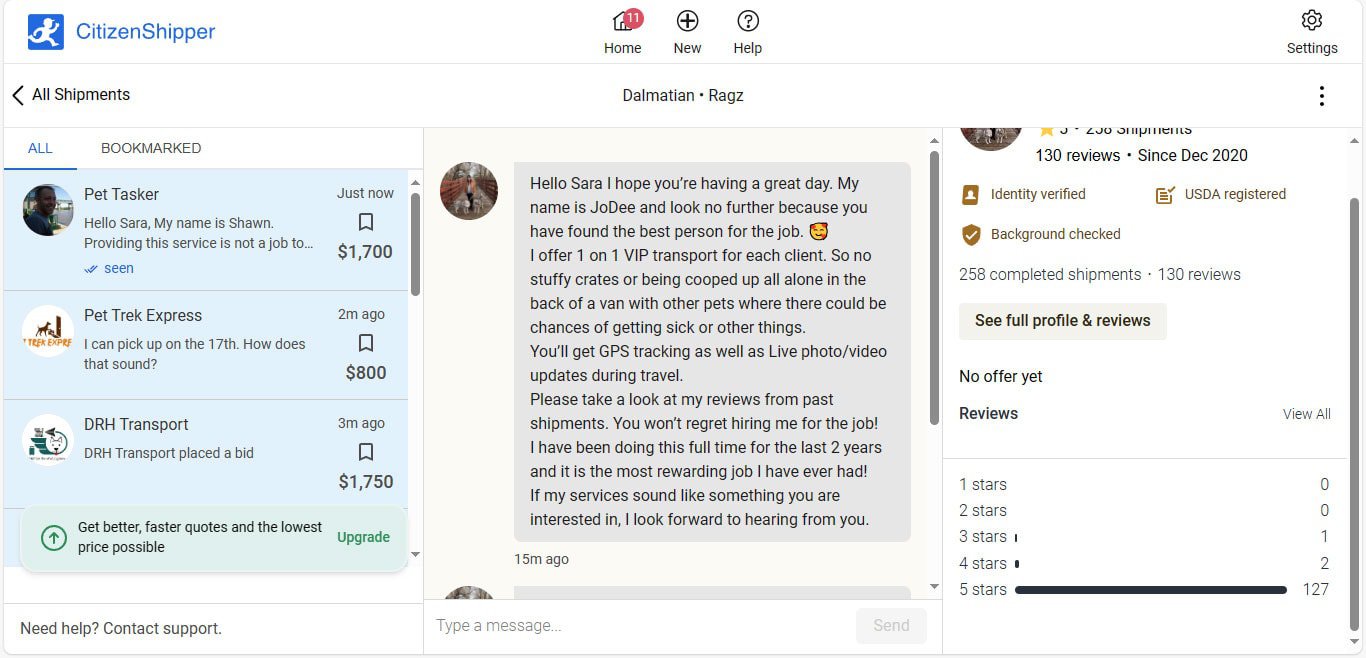Open See full profile & reviews
This screenshot has width=1366, height=658.
pyautogui.click(x=1062, y=321)
